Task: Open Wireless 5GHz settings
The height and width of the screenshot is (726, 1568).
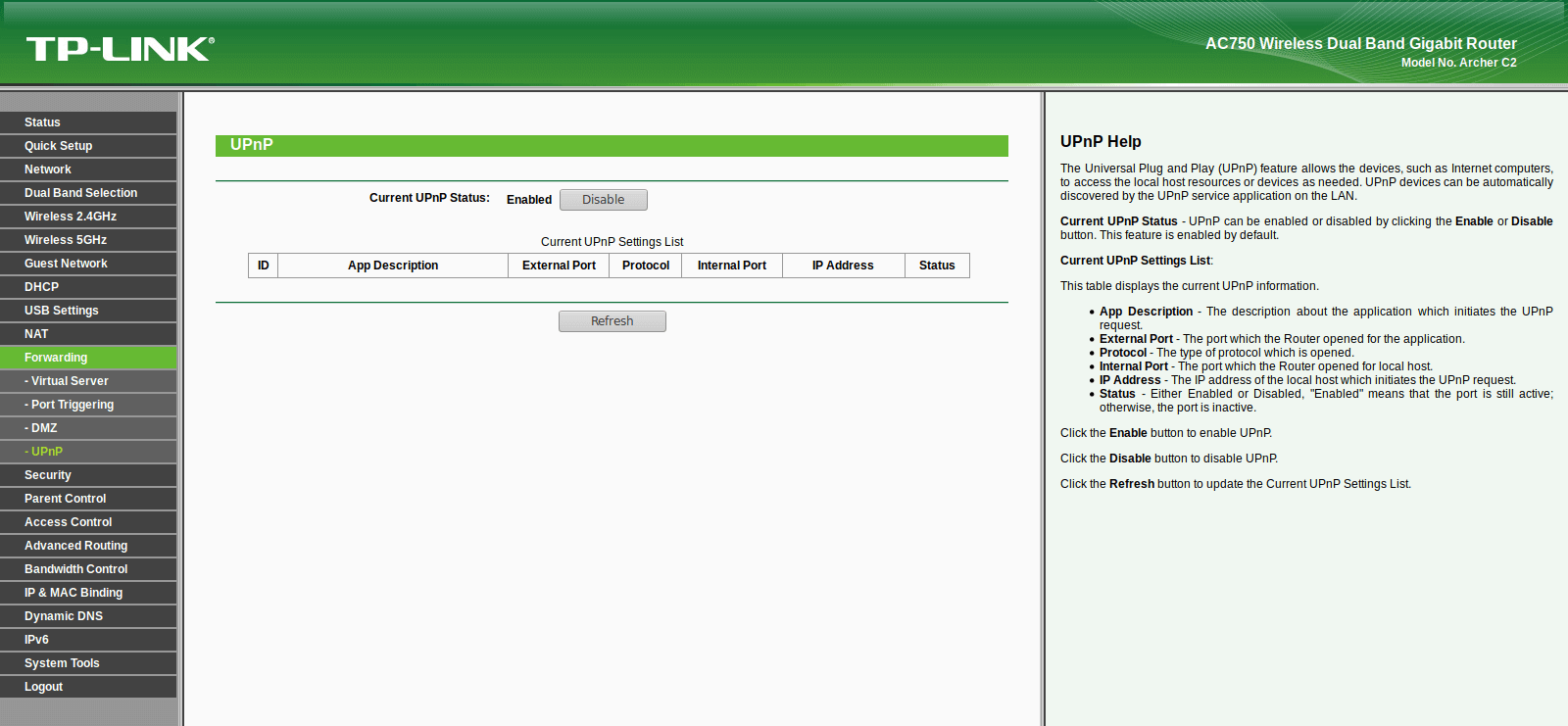Action: point(88,240)
